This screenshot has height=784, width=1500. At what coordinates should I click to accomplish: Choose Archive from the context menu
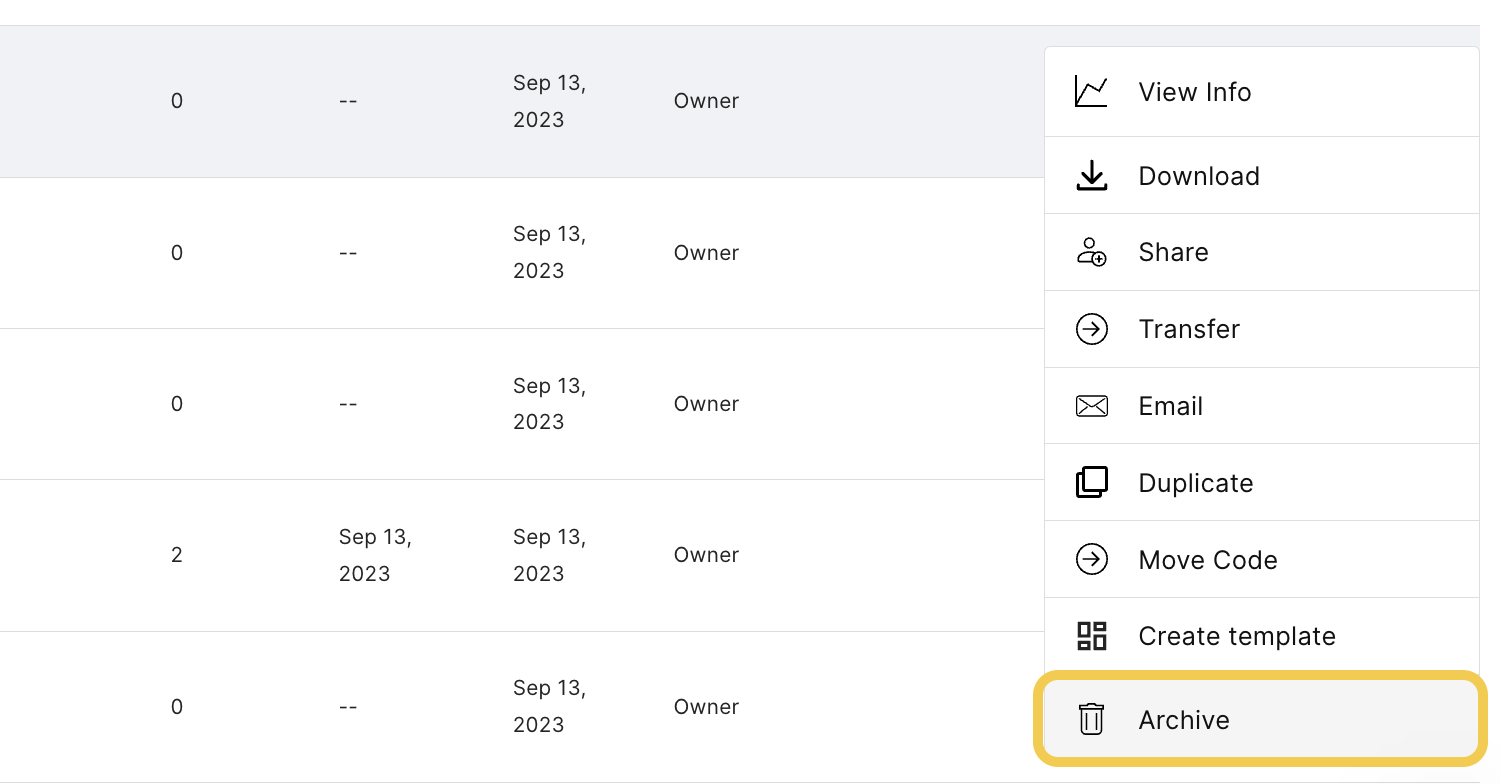click(x=1261, y=720)
